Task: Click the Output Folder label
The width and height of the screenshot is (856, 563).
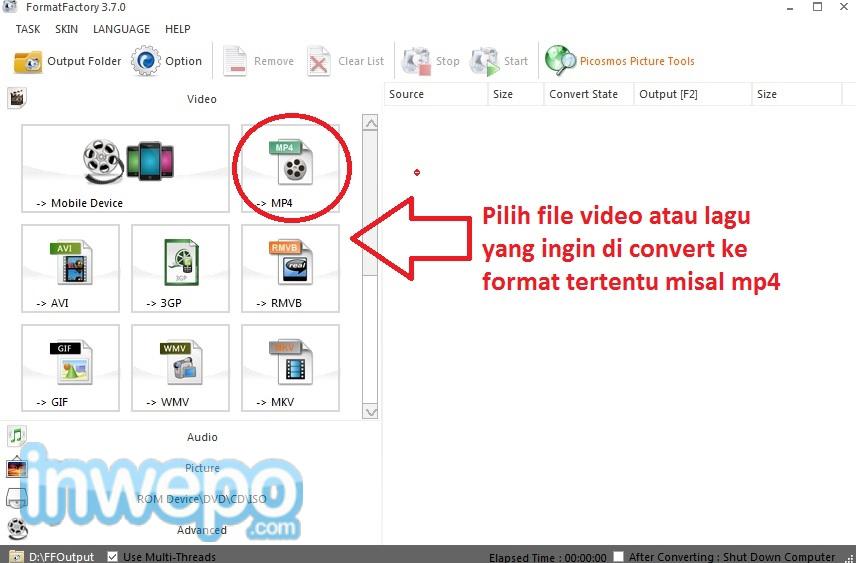Action: tap(84, 61)
